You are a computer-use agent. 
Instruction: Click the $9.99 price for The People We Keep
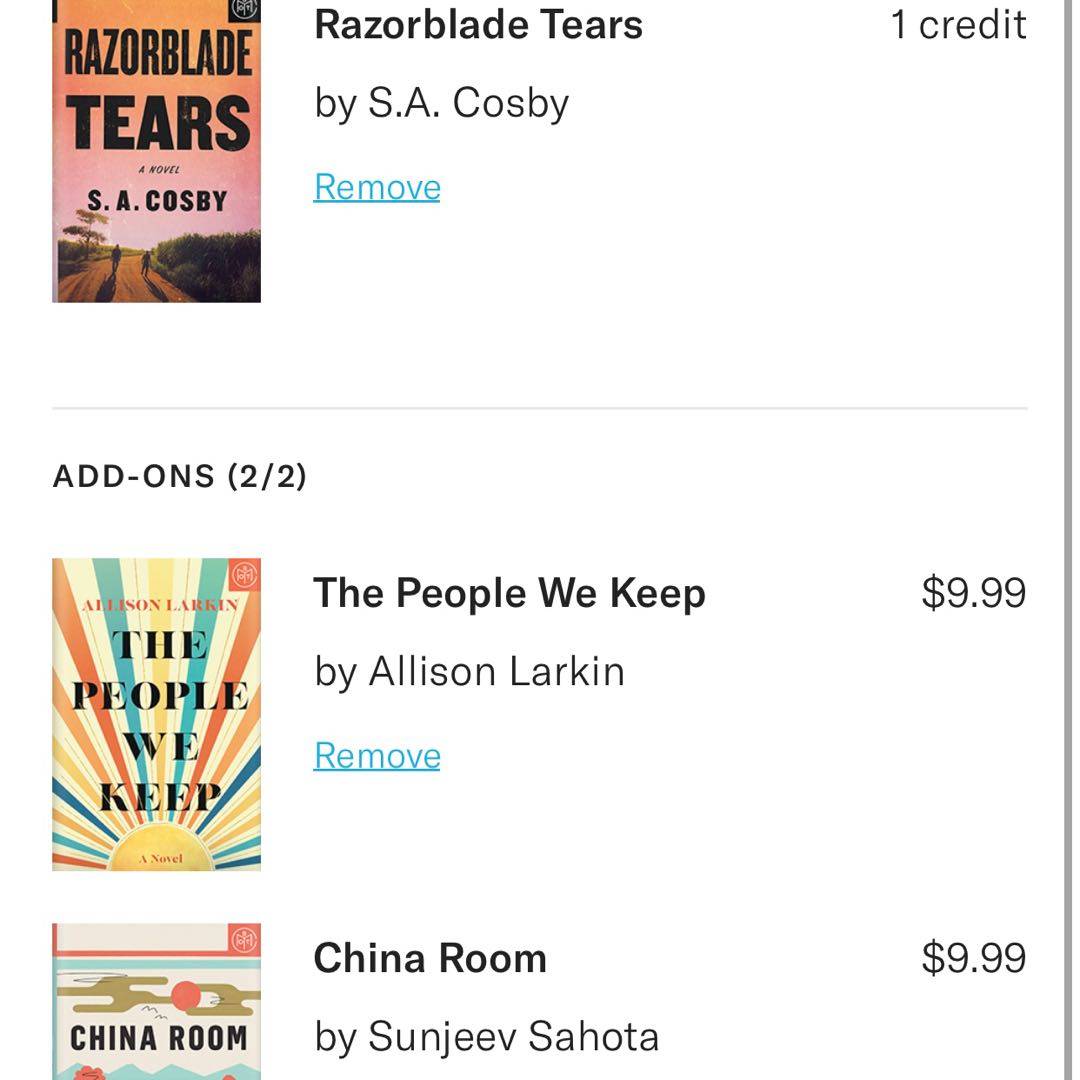click(x=973, y=593)
